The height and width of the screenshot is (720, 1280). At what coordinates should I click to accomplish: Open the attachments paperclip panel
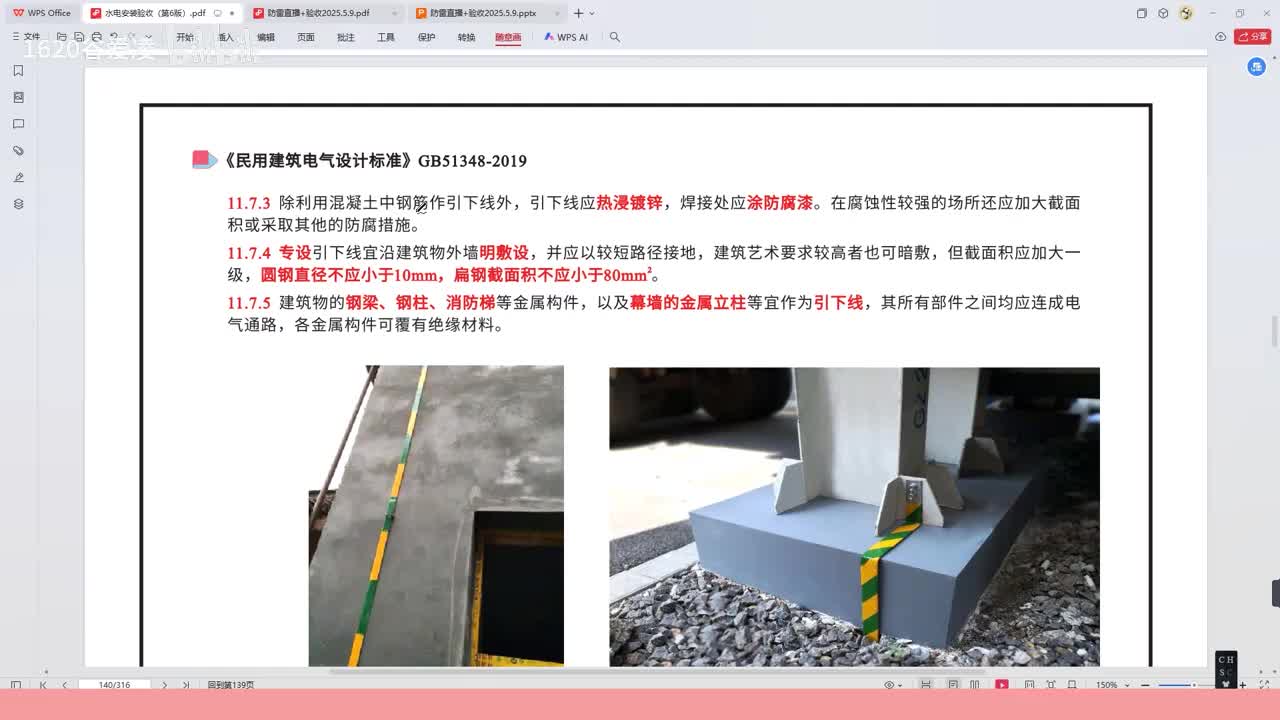pyautogui.click(x=18, y=150)
